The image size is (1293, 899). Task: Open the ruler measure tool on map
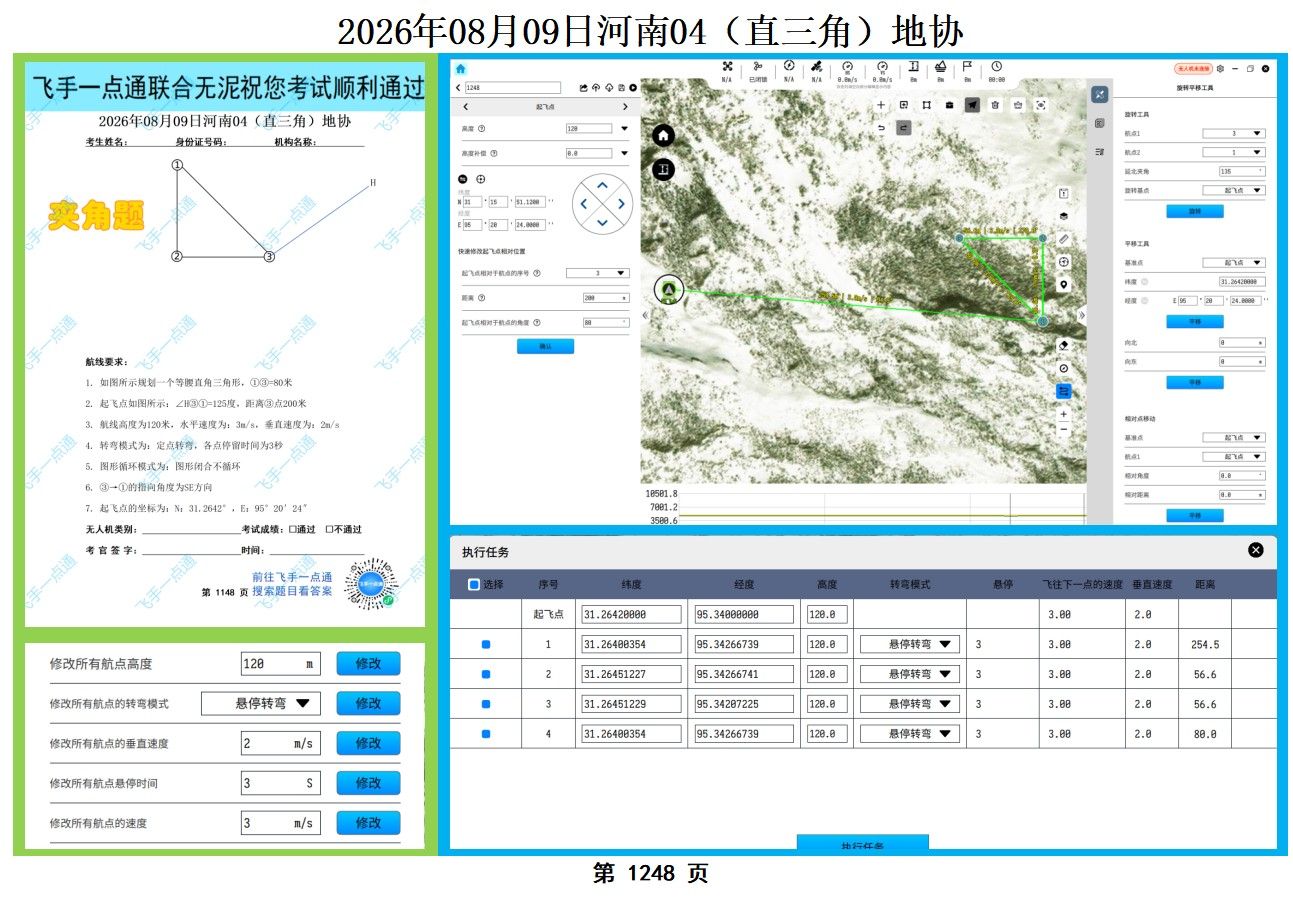coord(1064,239)
